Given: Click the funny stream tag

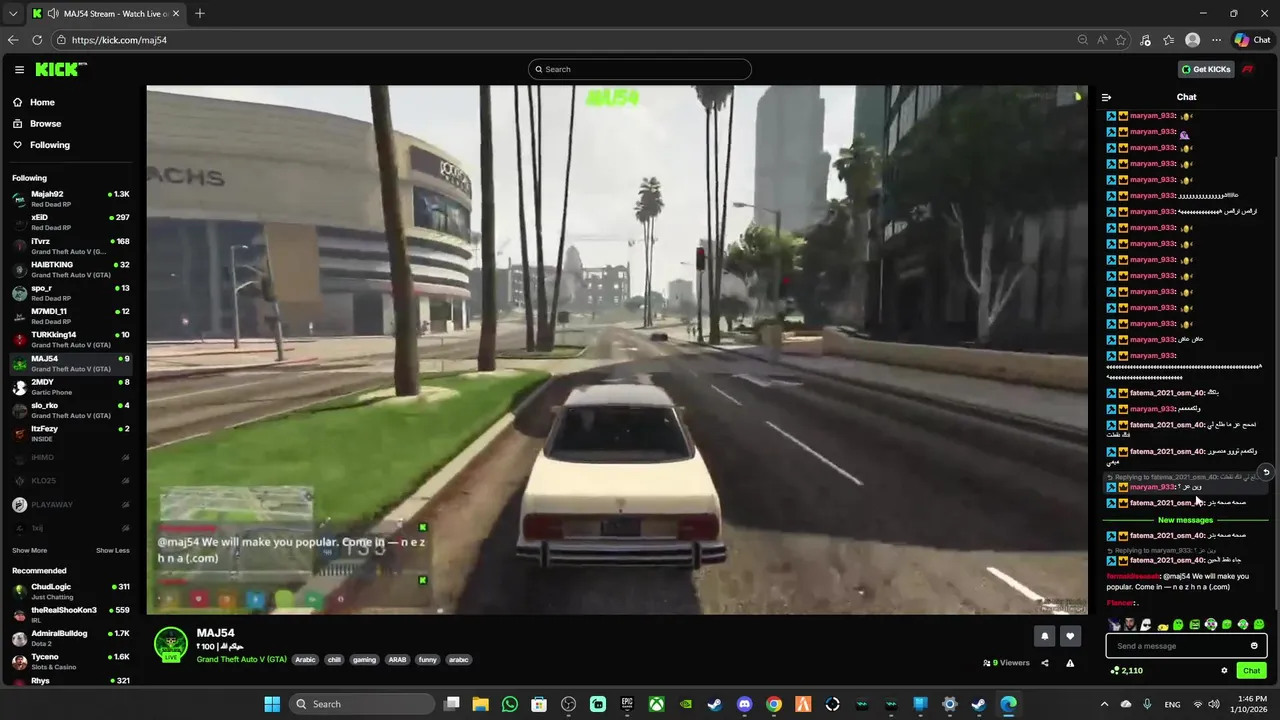Looking at the screenshot, I should (x=427, y=660).
